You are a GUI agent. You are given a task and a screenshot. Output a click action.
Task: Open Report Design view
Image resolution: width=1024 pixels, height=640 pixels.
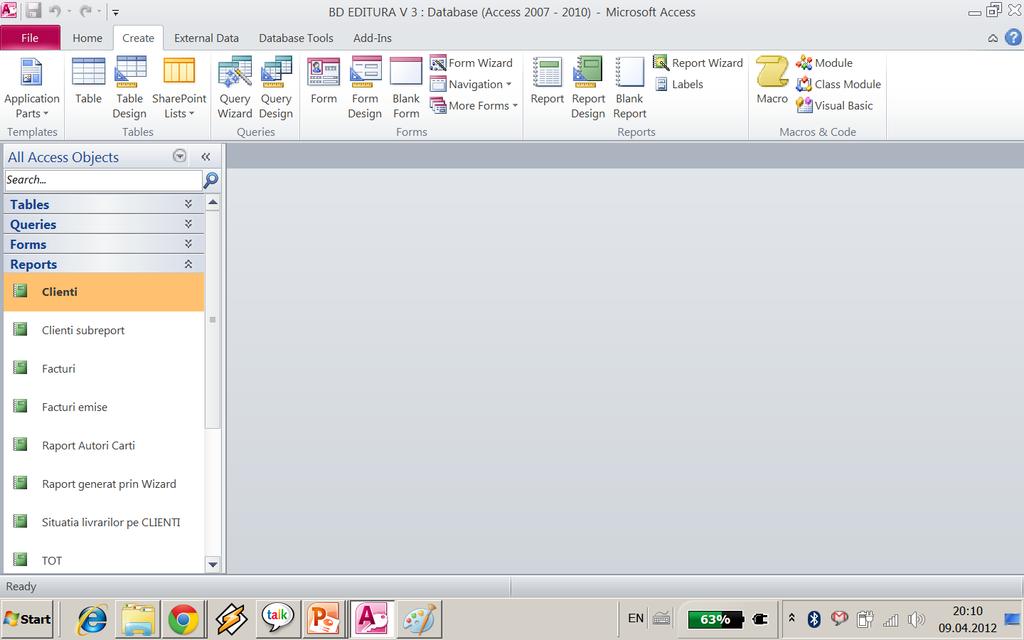pos(588,88)
